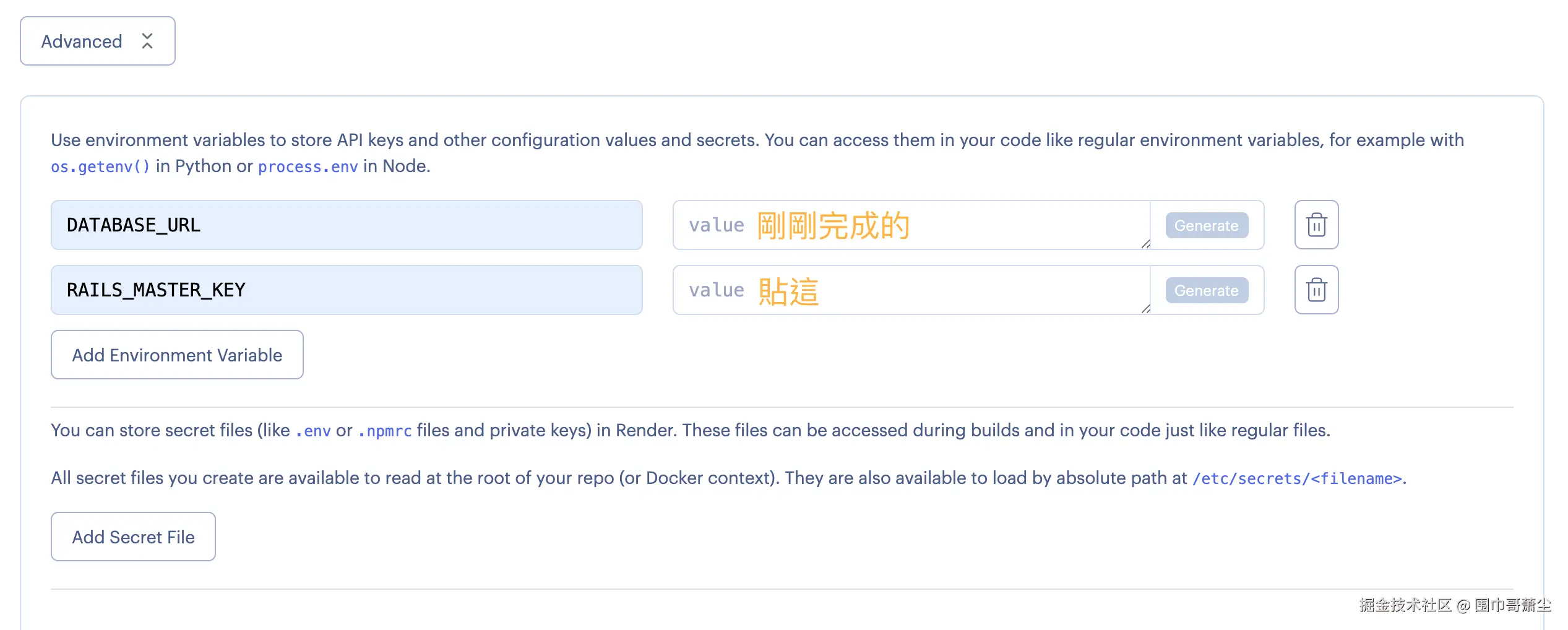1568x630 pixels.
Task: Click the os.getenv() code snippet
Action: 100,167
